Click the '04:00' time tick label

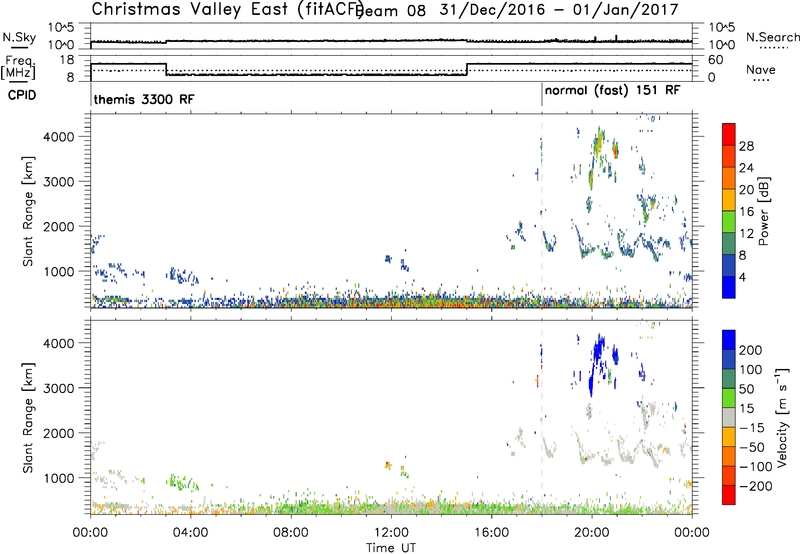[191, 533]
